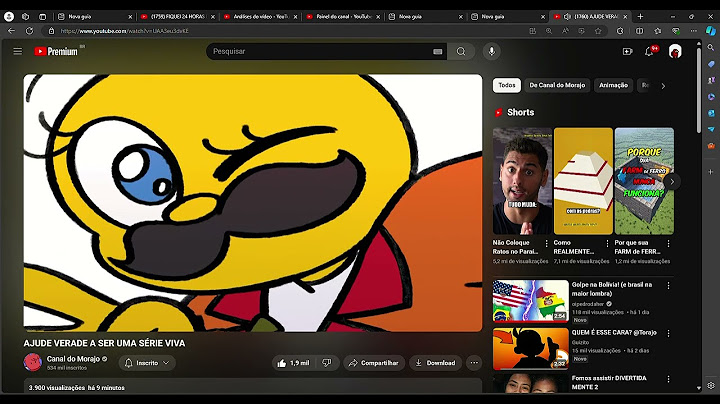
Task: Open options for Fomos assistir DIVERTIDA MENTE video
Action: pos(668,379)
